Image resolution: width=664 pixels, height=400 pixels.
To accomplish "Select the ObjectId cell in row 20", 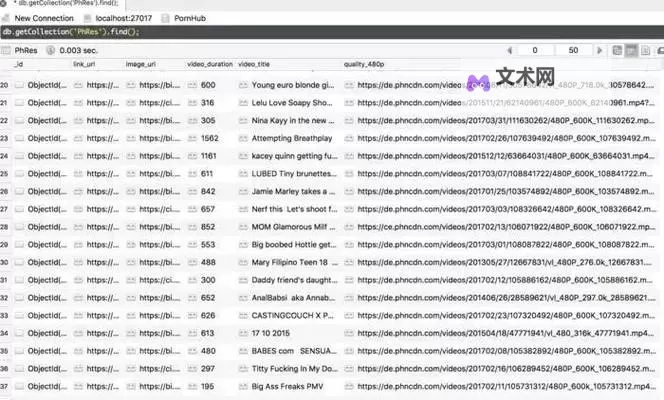I will coord(47,86).
